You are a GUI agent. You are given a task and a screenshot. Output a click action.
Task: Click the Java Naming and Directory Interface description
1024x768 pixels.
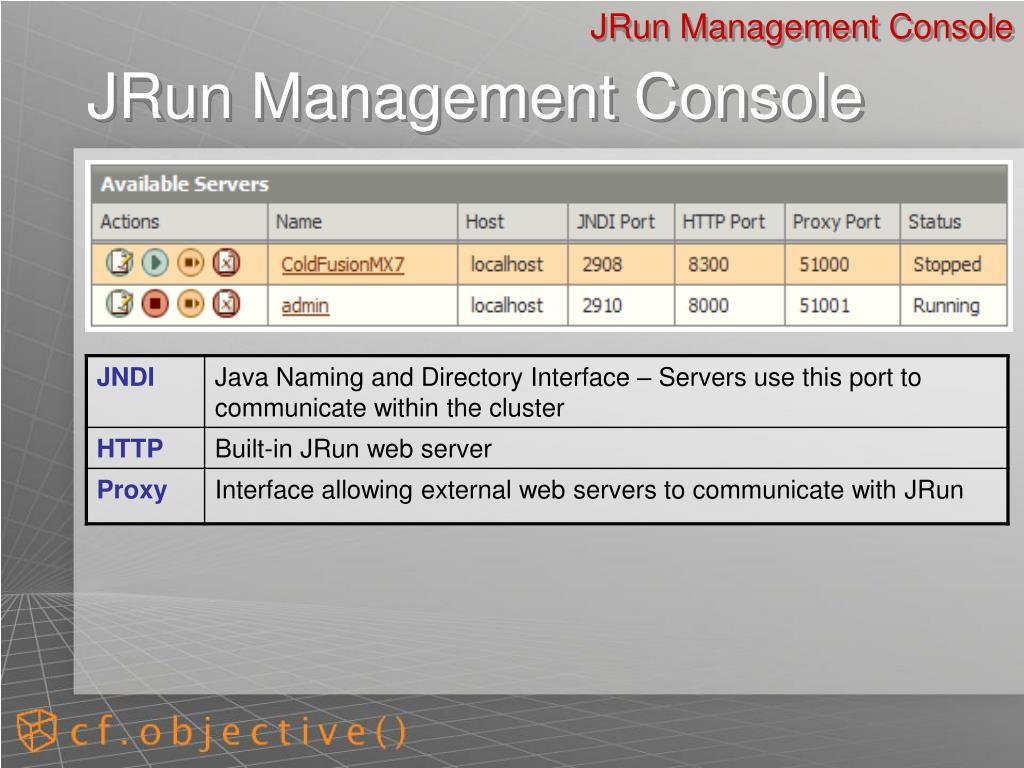pos(568,392)
